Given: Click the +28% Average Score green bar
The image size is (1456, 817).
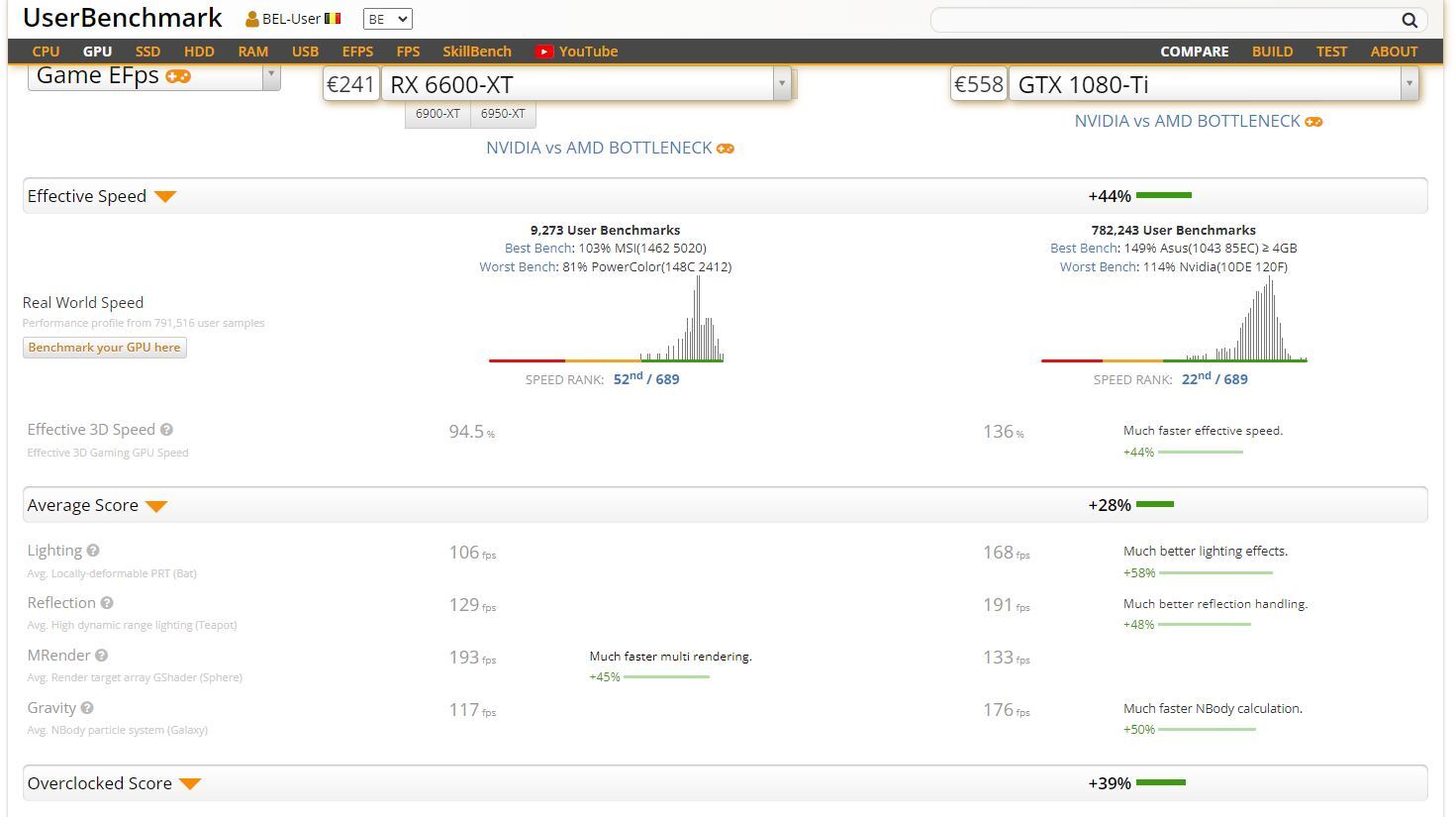Looking at the screenshot, I should click(1155, 505).
